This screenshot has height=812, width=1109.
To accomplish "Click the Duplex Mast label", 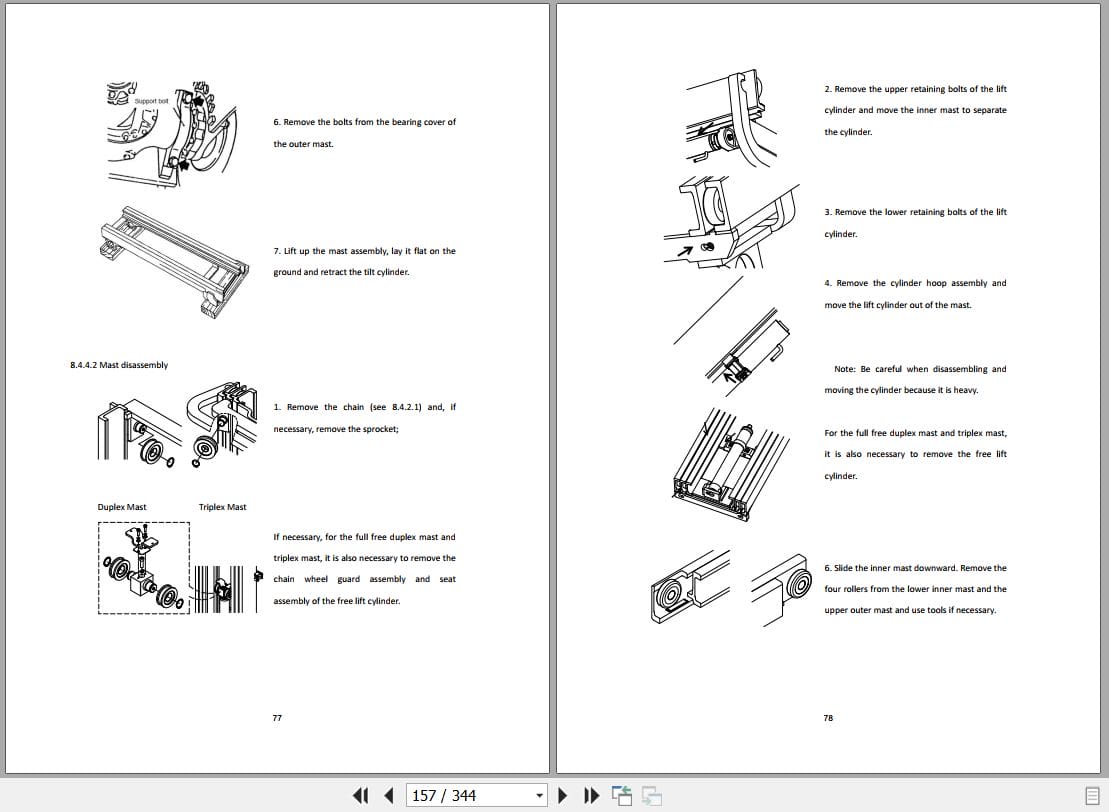I will (122, 507).
